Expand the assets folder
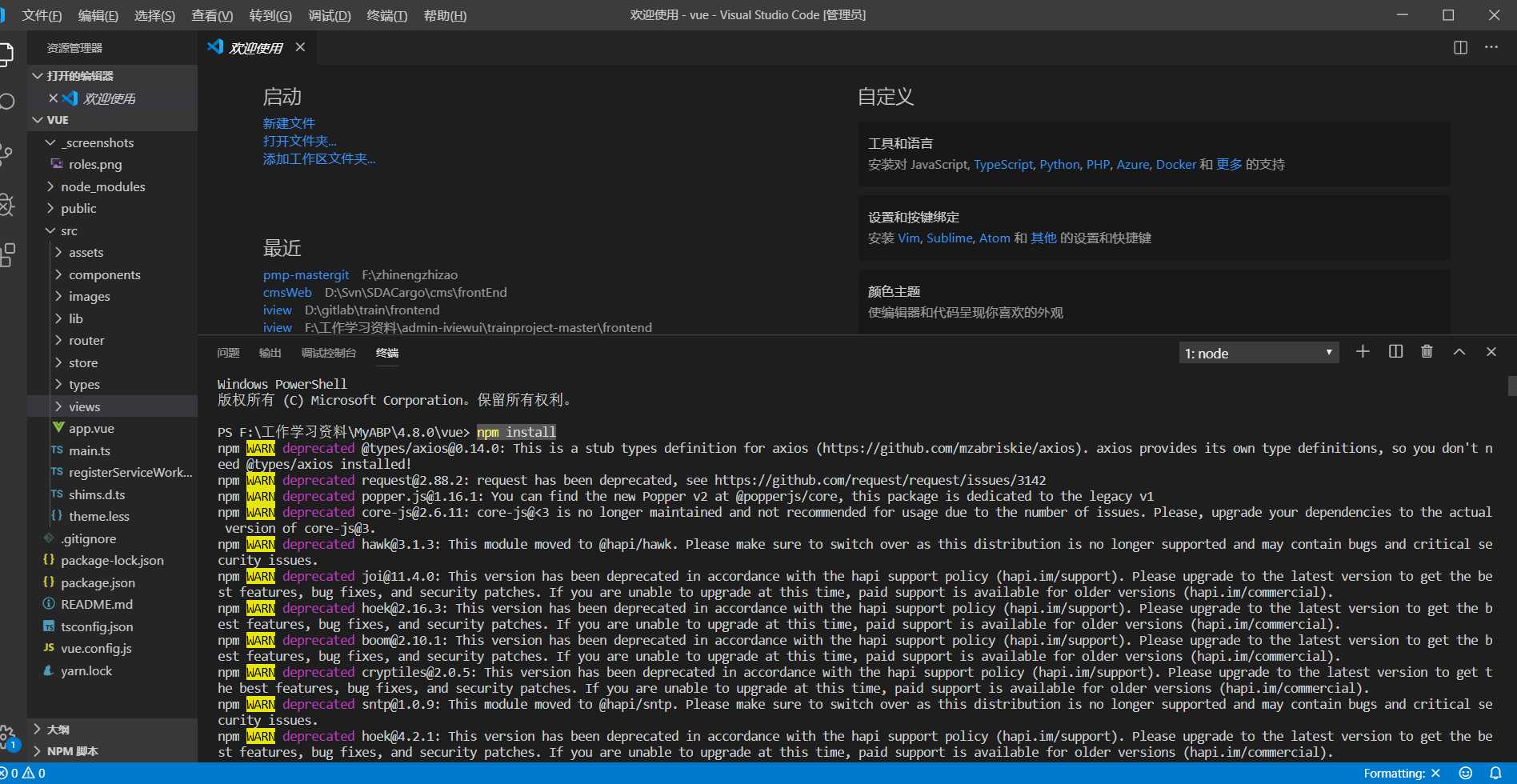The image size is (1517, 784). [x=112, y=252]
